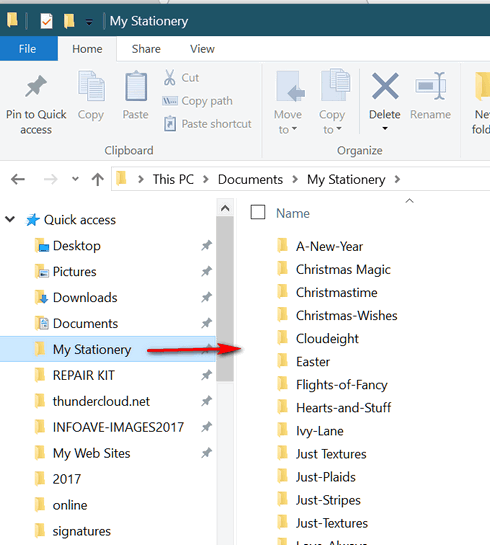Select the Flights-of-Fancy folder
The image size is (490, 545).
(342, 385)
